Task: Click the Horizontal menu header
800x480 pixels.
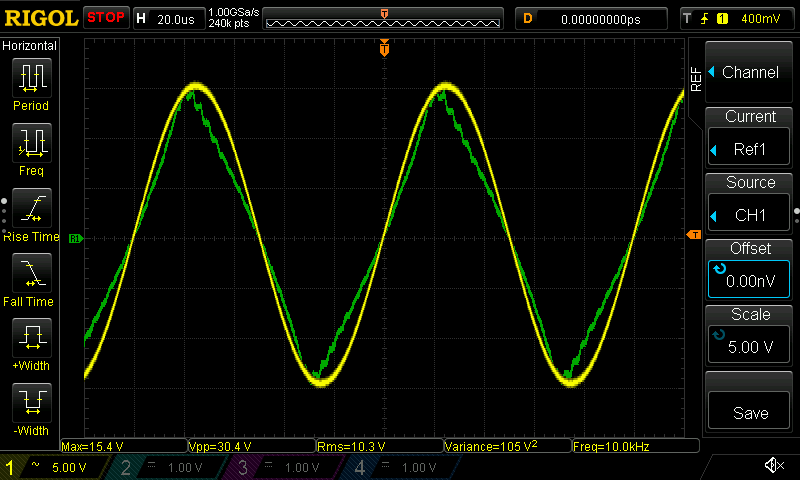Action: [31, 46]
